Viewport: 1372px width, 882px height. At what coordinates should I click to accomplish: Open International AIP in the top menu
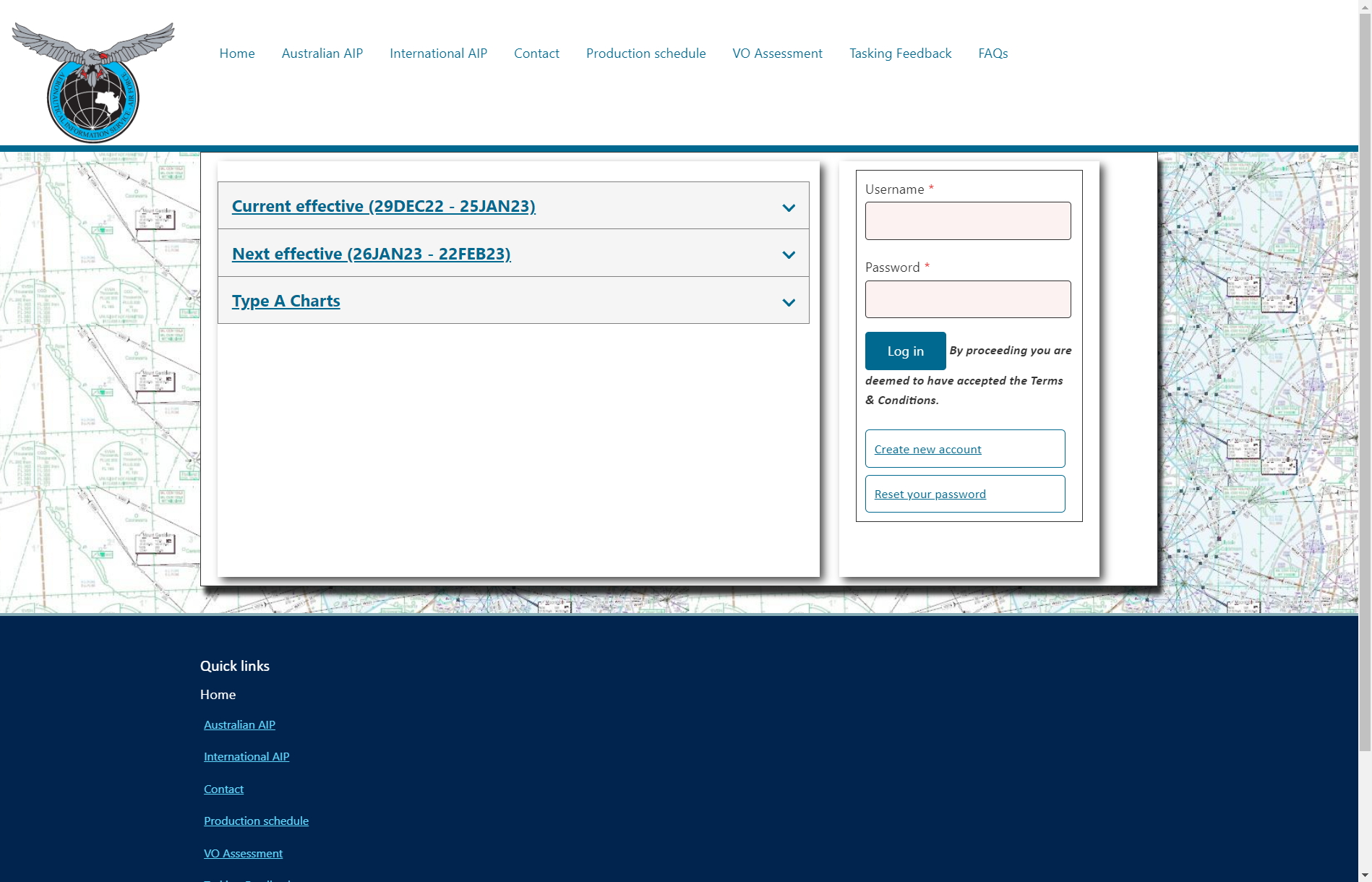[438, 53]
